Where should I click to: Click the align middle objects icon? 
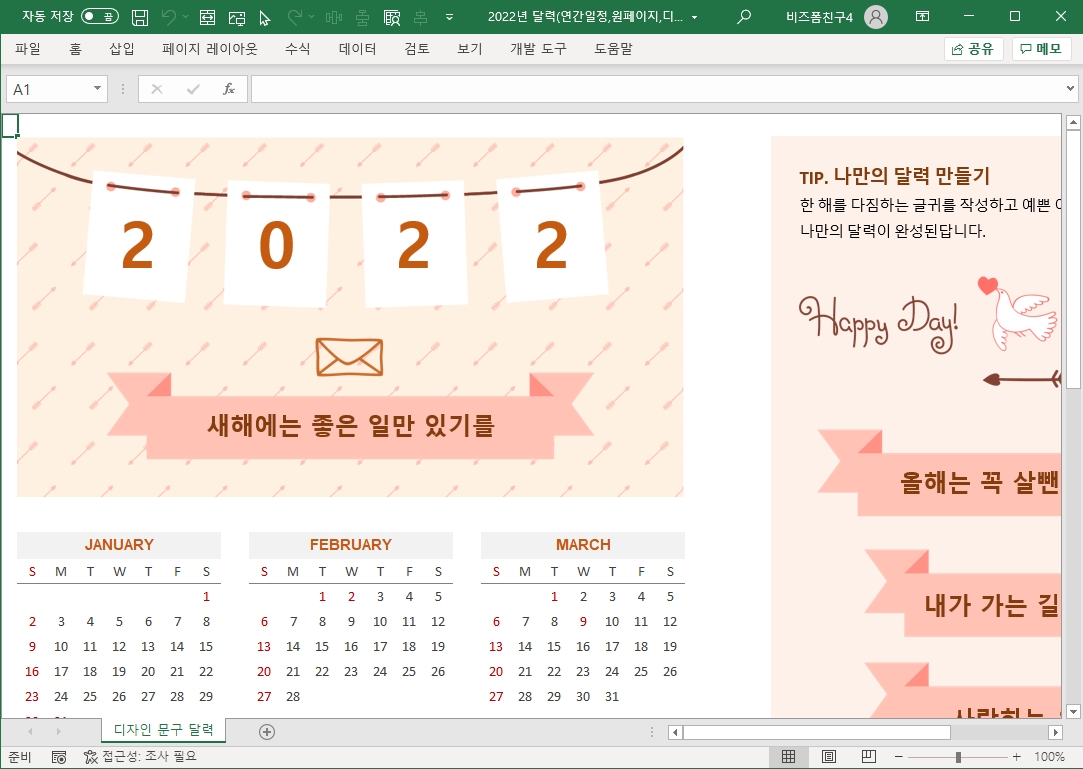tap(334, 17)
